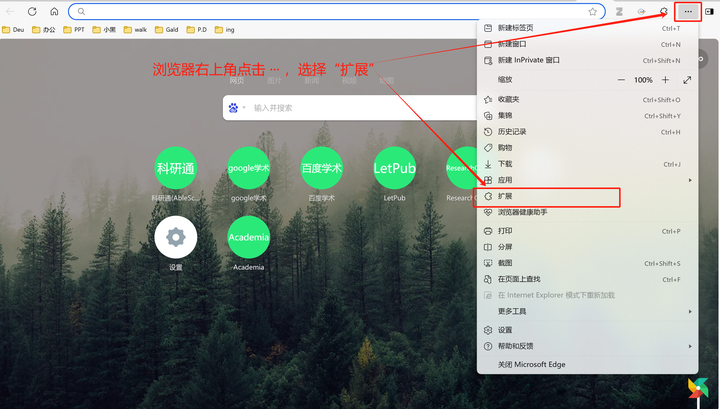Click the zoom out minus button
This screenshot has width=720, height=409.
621,80
